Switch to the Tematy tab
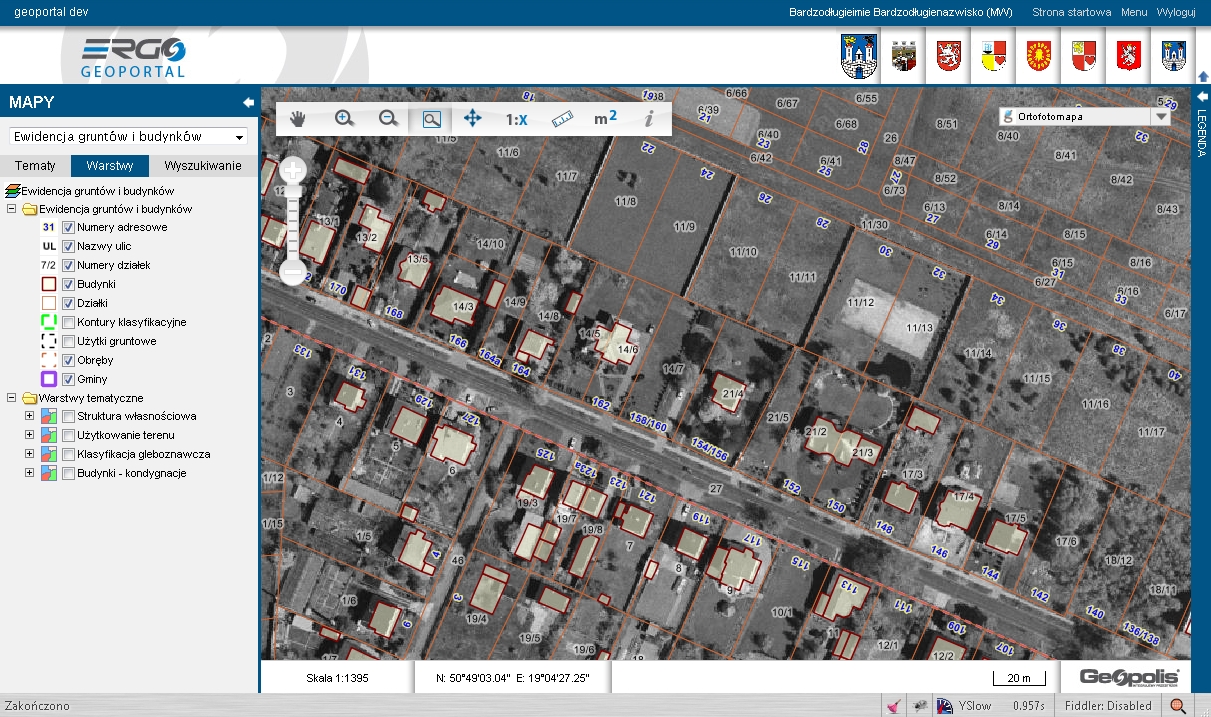The height and width of the screenshot is (717, 1211). point(35,166)
